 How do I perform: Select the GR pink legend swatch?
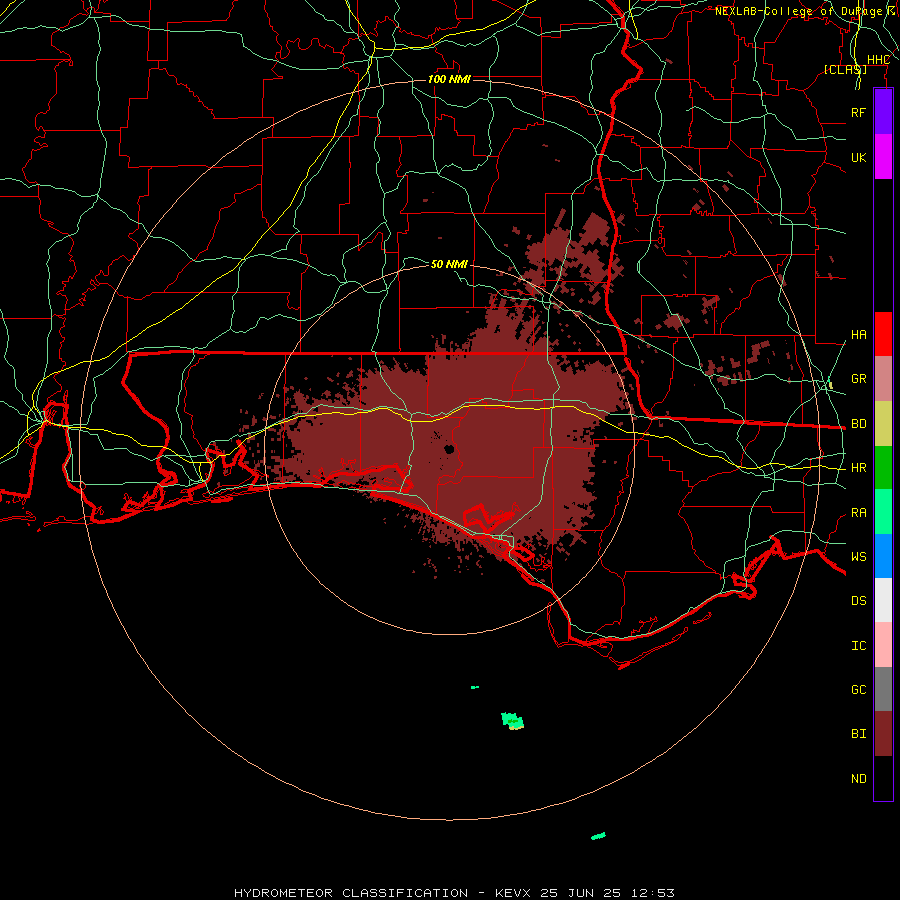[x=883, y=379]
